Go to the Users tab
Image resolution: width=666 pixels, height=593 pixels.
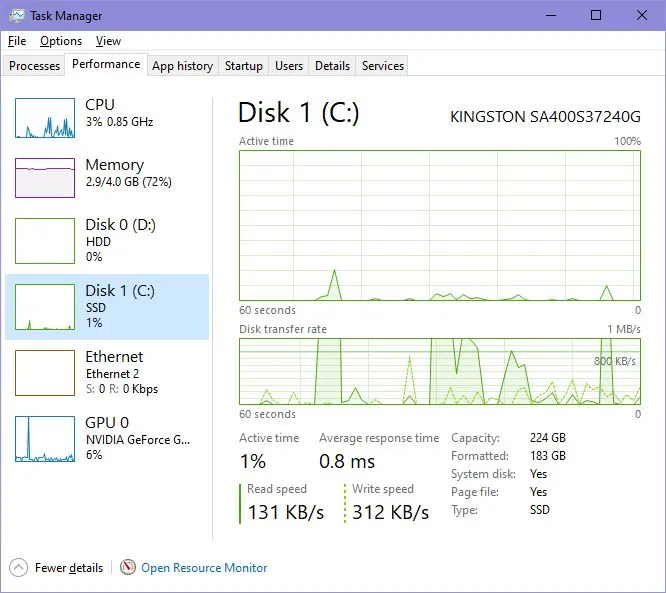click(289, 66)
